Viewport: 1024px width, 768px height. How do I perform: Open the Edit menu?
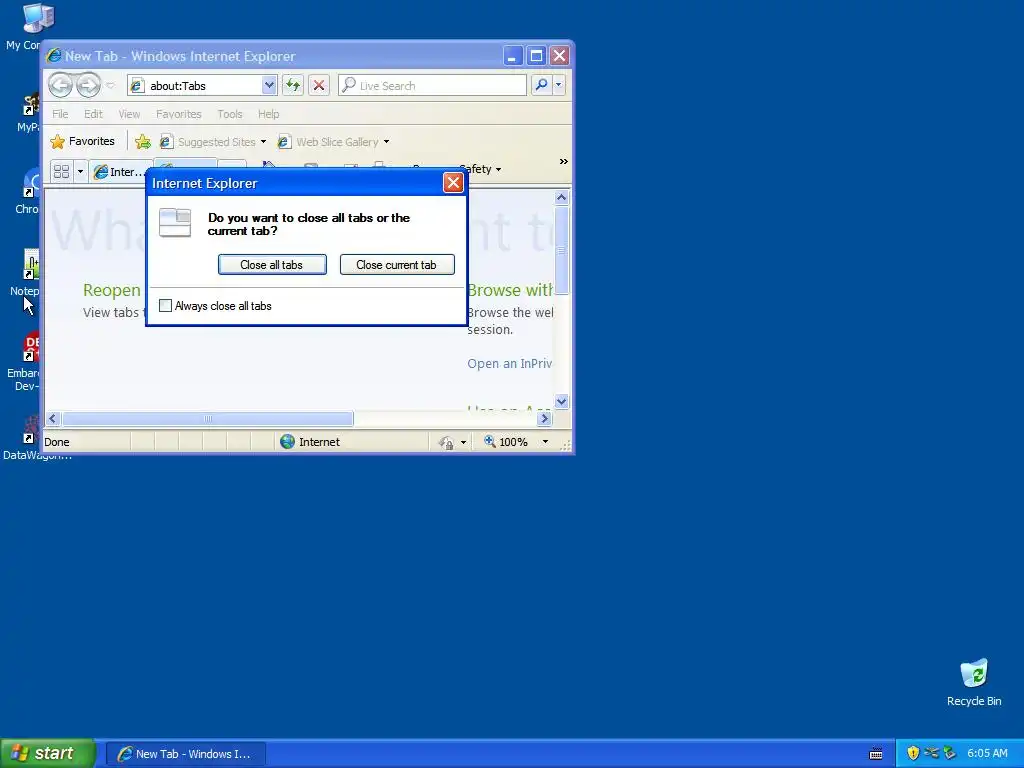point(93,114)
